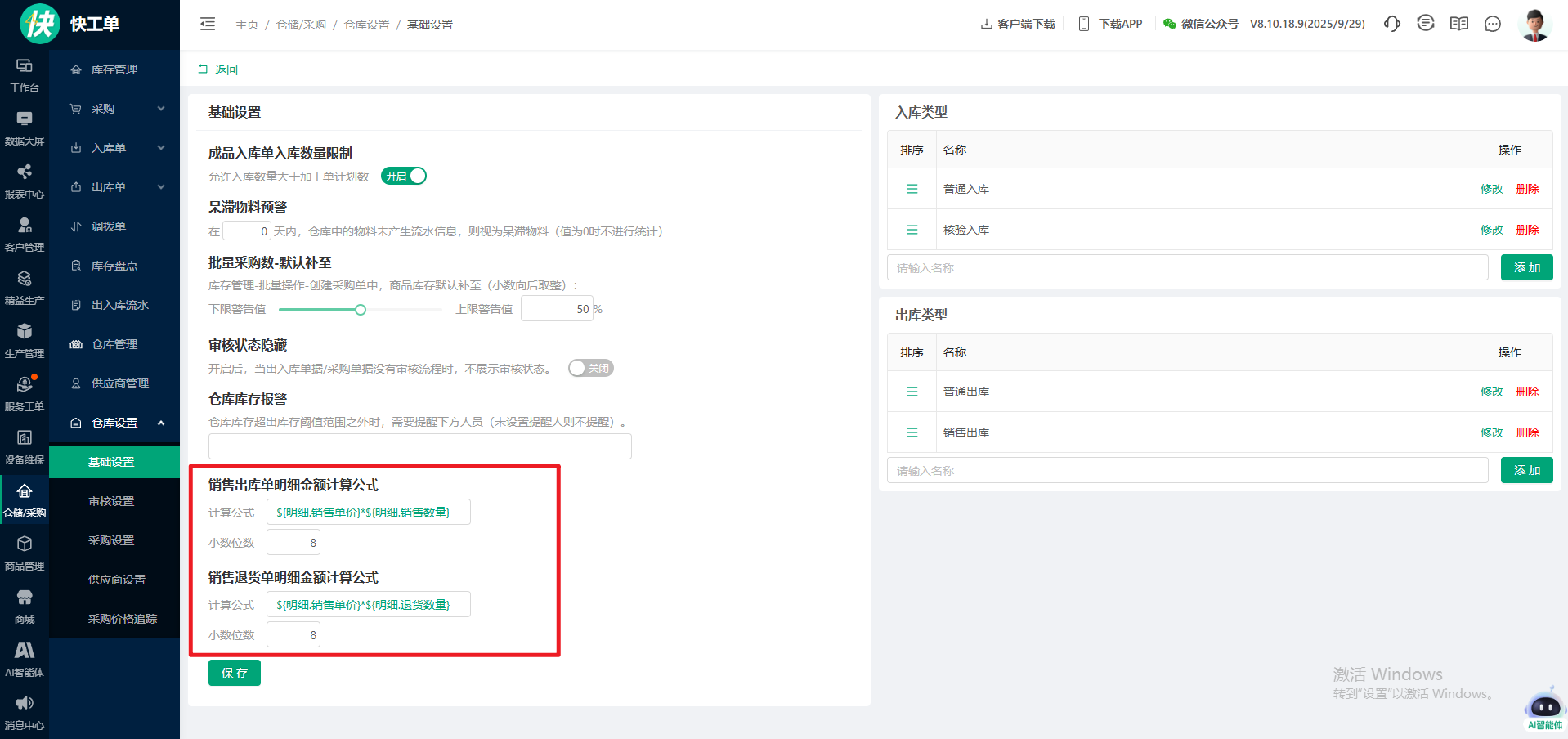Click the 保存 save button
This screenshot has width=1568, height=739.
(x=235, y=673)
